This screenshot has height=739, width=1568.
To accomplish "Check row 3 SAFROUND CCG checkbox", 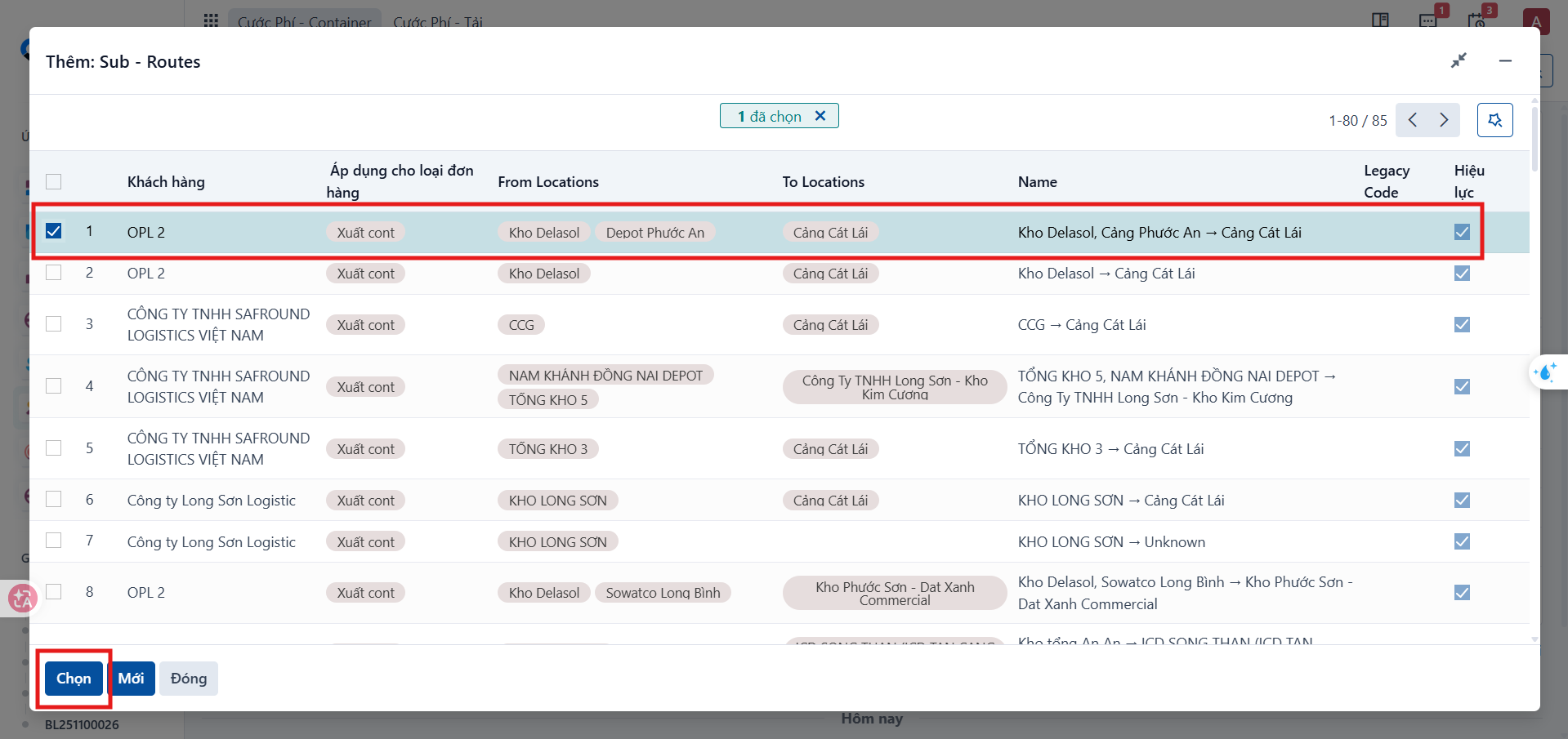I will [x=54, y=324].
